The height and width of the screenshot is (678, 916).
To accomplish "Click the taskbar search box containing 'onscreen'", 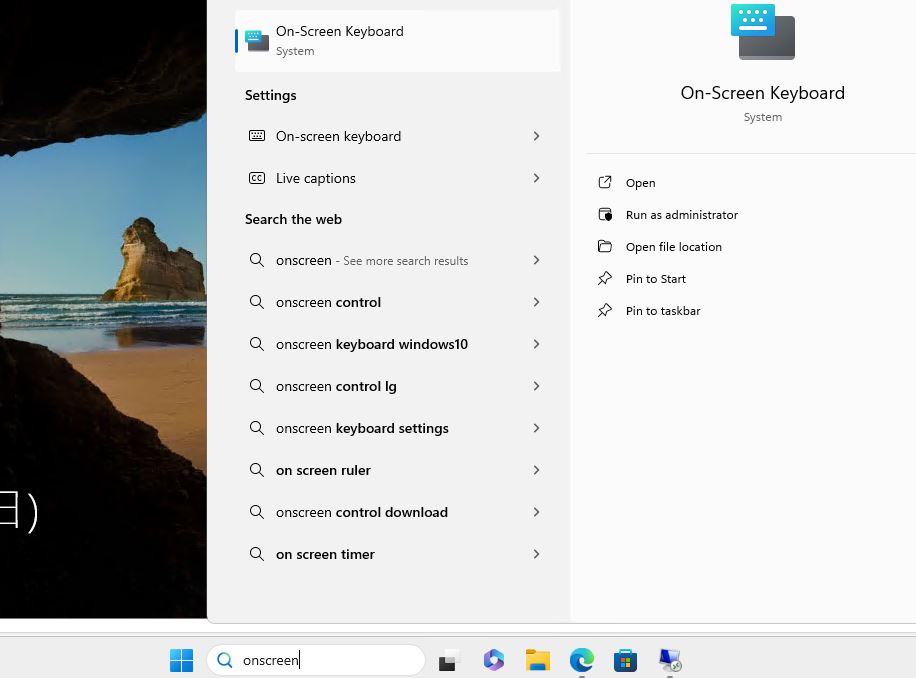I will [315, 660].
